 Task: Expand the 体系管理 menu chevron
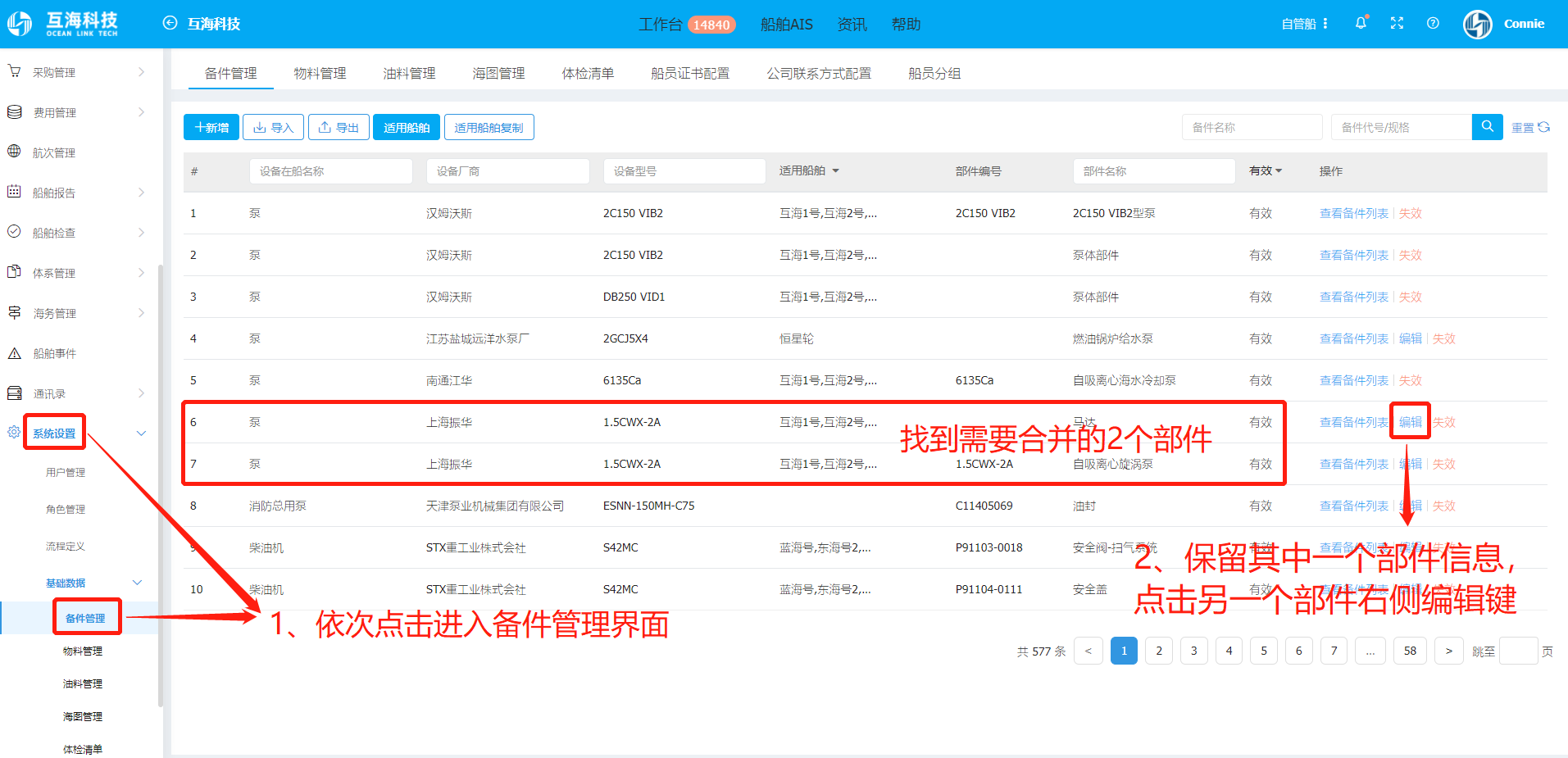pyautogui.click(x=141, y=273)
